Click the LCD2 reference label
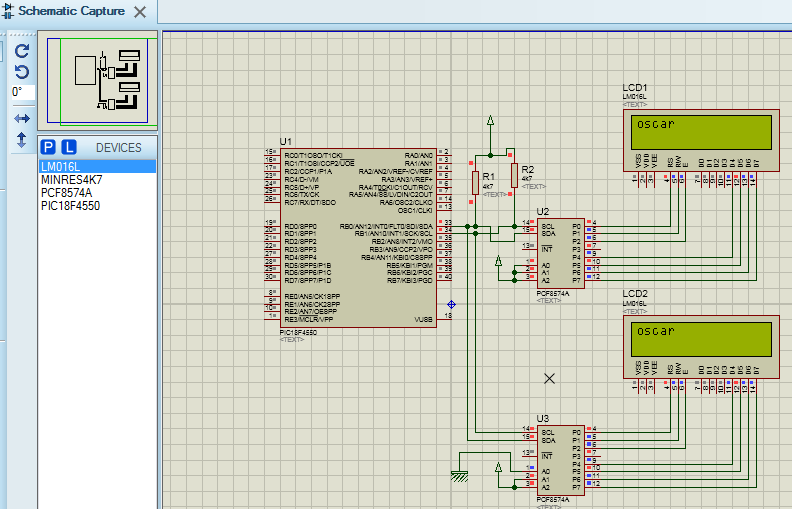The height and width of the screenshot is (509, 792). 635,294
